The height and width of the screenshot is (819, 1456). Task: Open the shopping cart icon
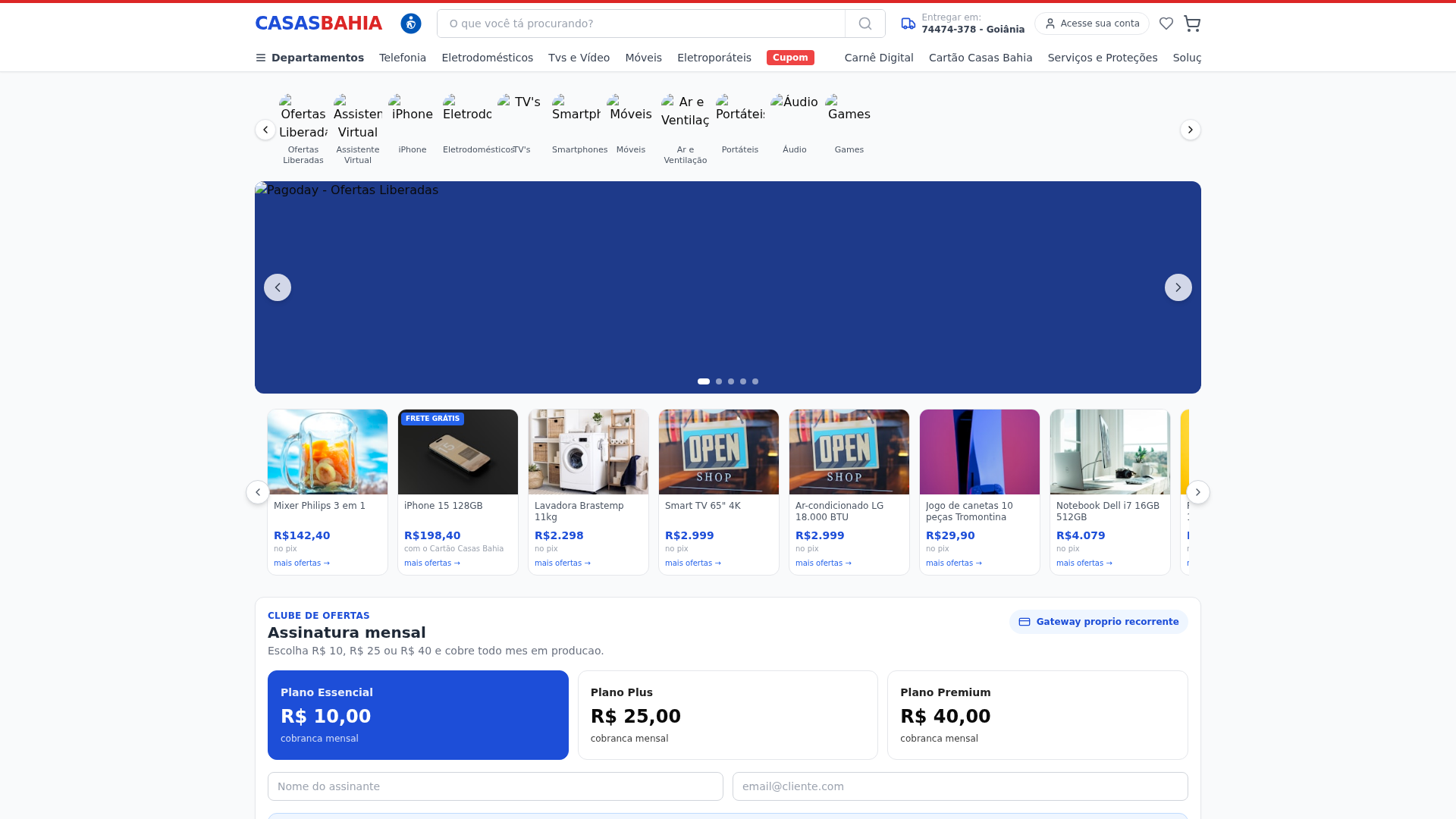coord(1192,24)
